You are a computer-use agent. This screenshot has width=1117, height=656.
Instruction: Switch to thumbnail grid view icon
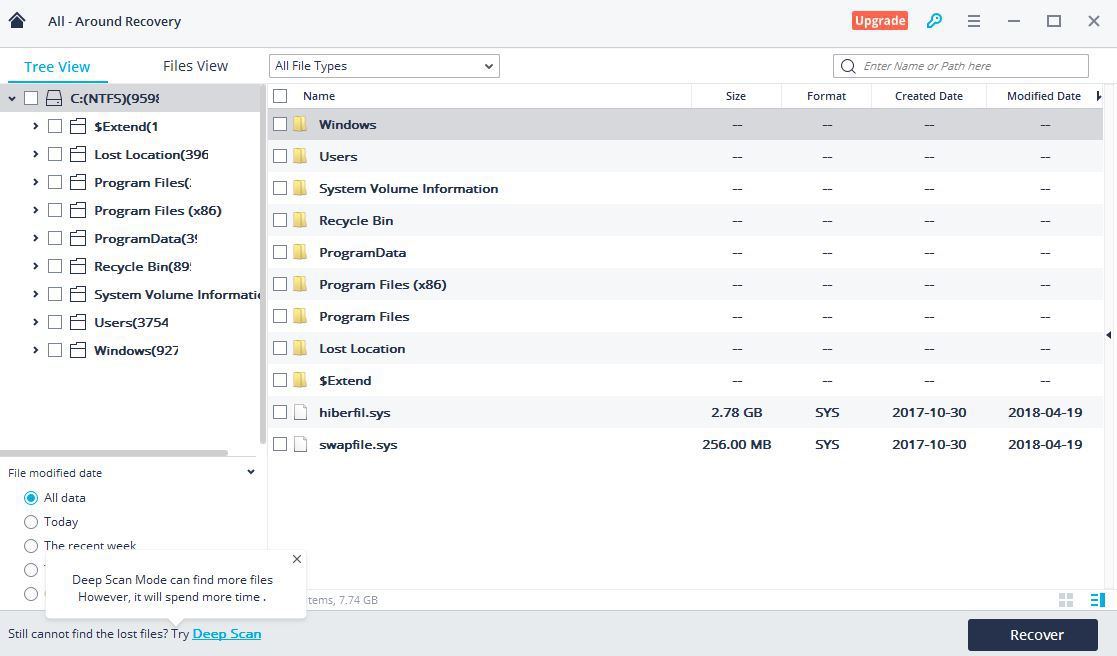pyautogui.click(x=1066, y=600)
